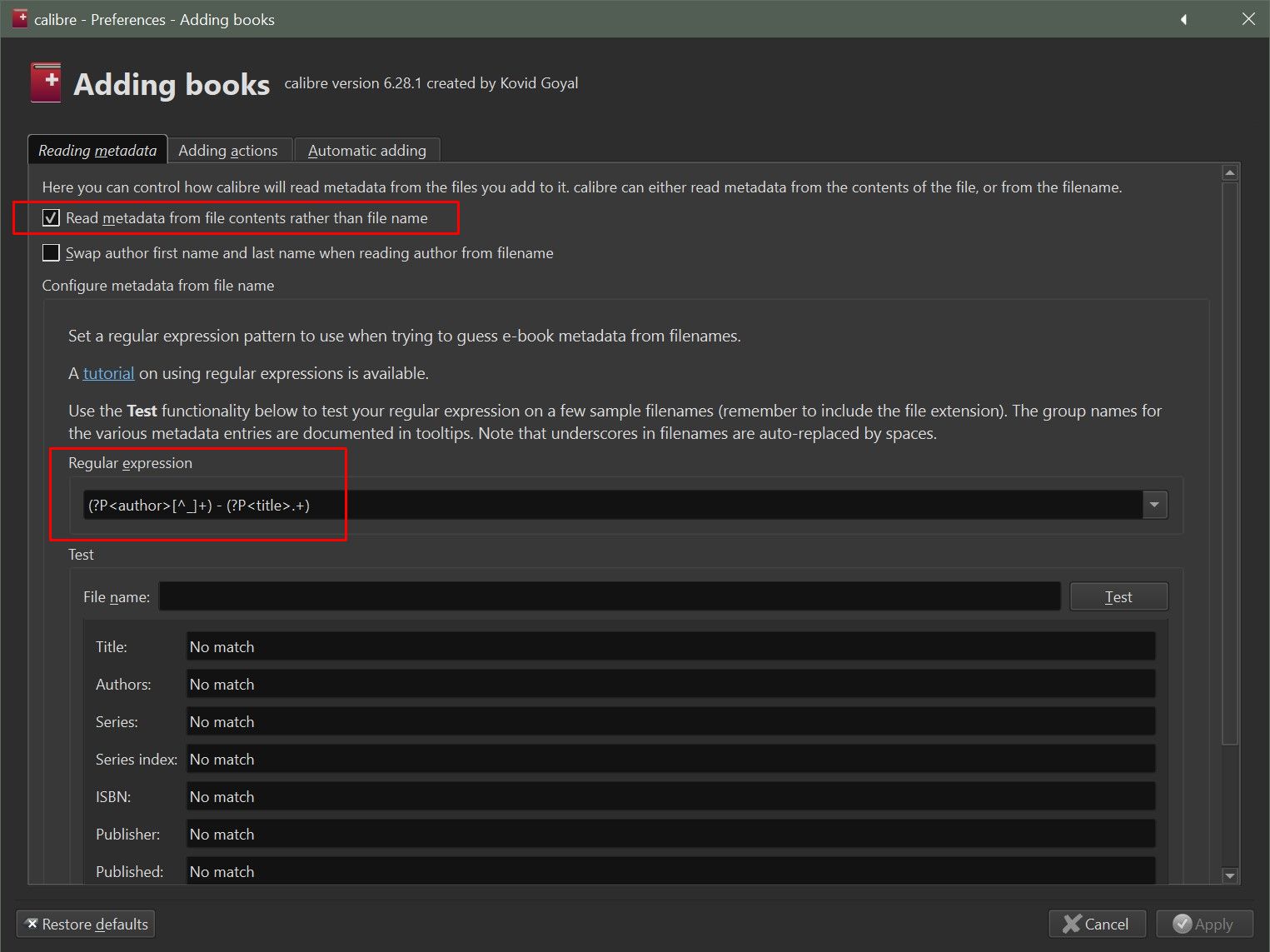Click the 'Series index:' label
This screenshot has width=1270, height=952.
[x=137, y=760]
